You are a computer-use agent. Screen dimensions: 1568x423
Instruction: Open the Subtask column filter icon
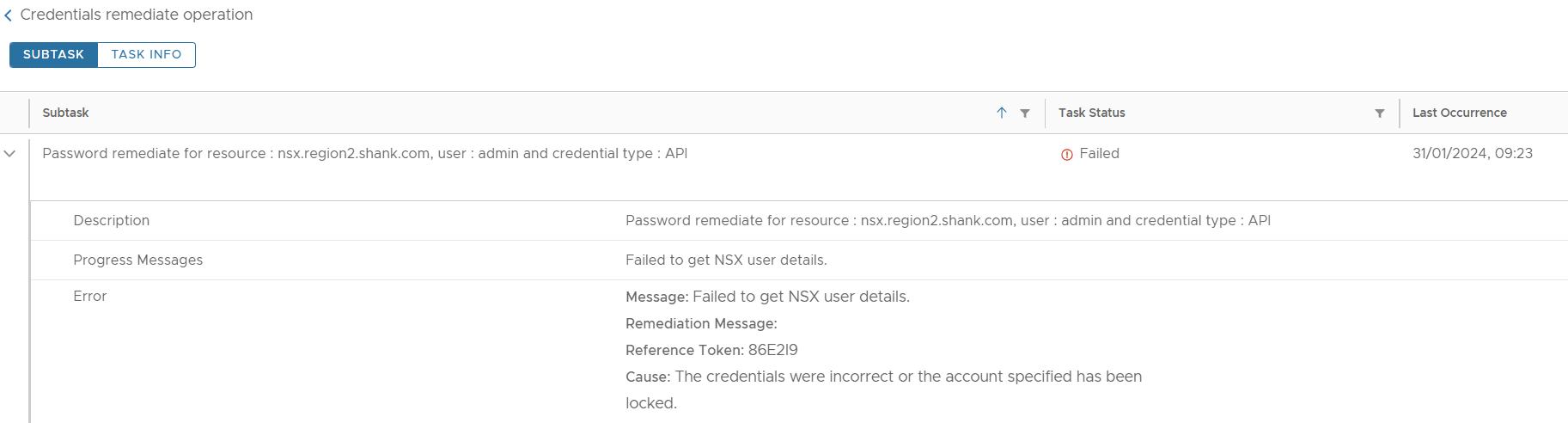click(x=1025, y=113)
